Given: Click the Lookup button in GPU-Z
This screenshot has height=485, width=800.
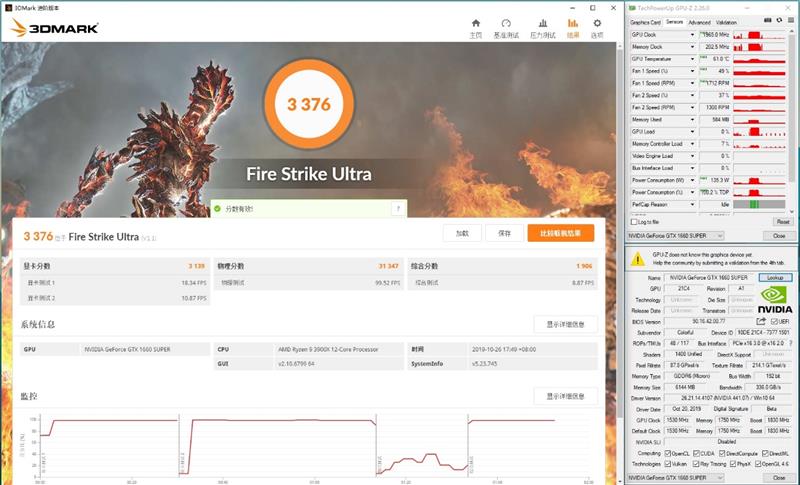Looking at the screenshot, I should point(775,277).
